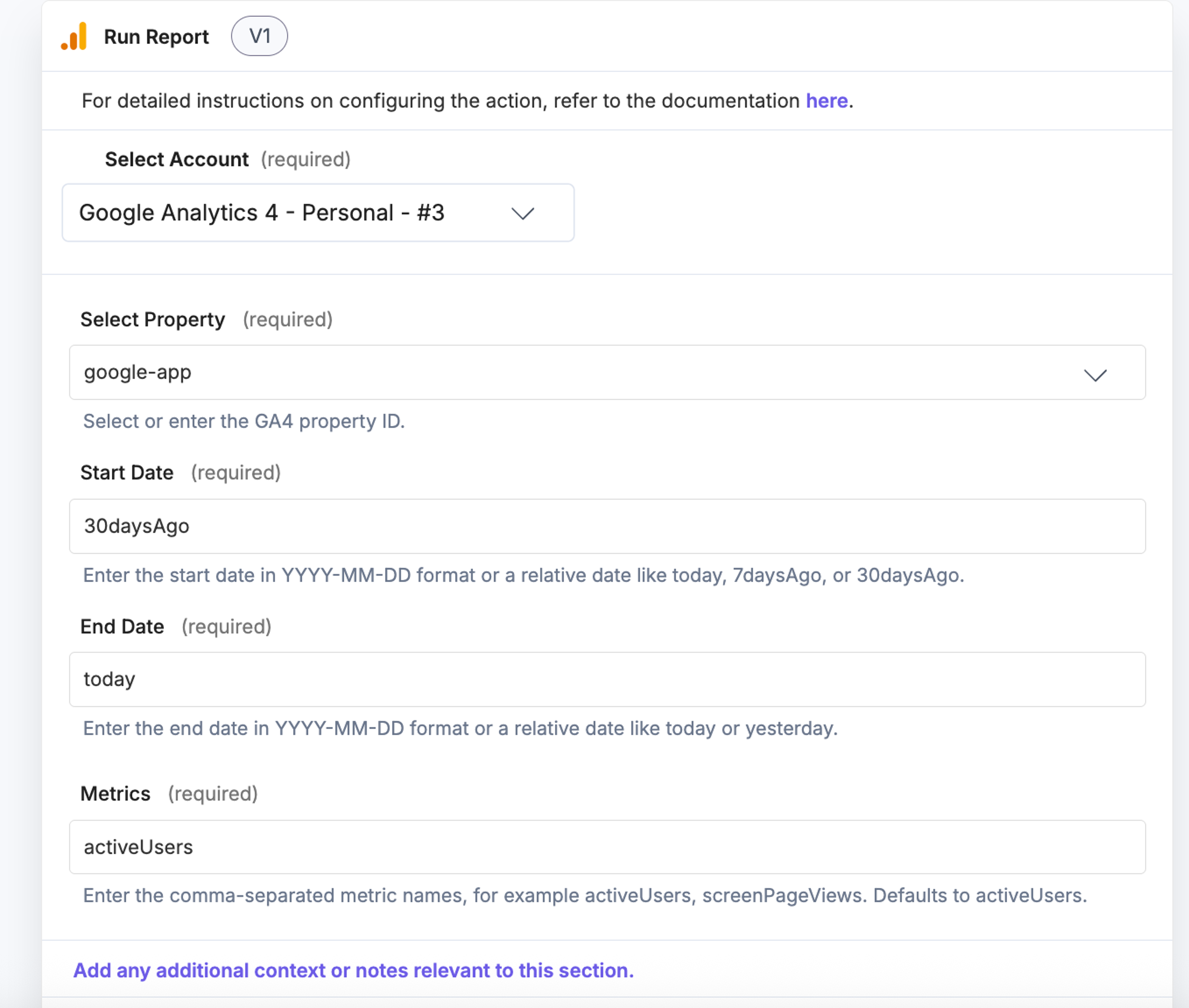Click the 'Select Property' label

click(x=153, y=319)
